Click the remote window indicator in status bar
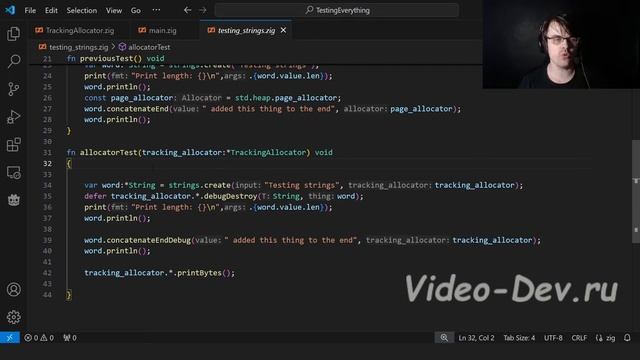This screenshot has height=360, width=640. click(x=10, y=338)
